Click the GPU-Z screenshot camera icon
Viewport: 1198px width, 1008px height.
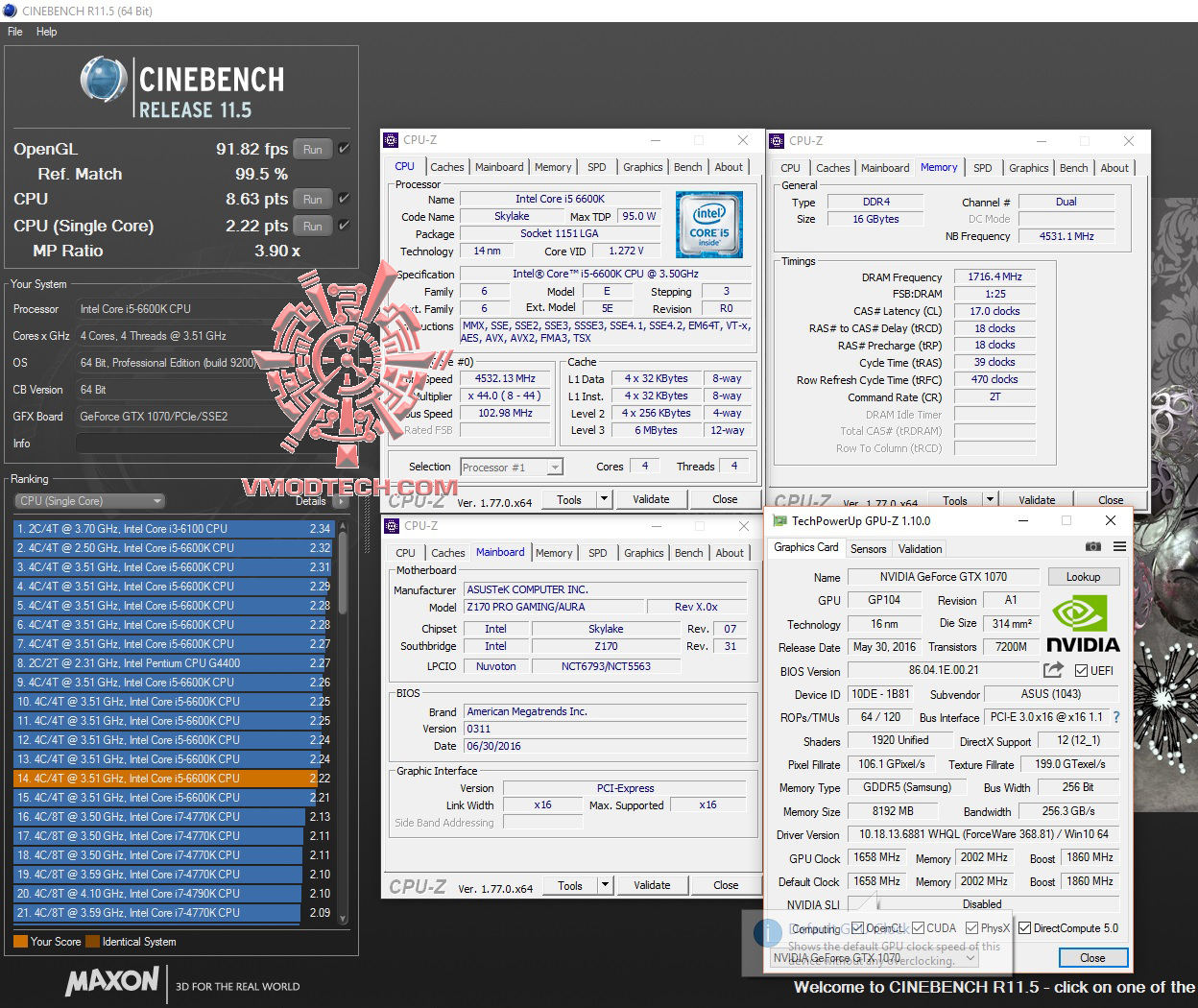pos(1092,546)
